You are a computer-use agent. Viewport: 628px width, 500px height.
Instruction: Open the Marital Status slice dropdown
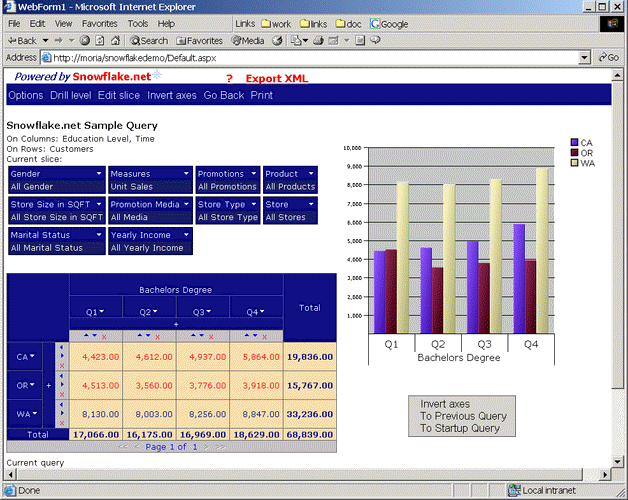coord(99,234)
